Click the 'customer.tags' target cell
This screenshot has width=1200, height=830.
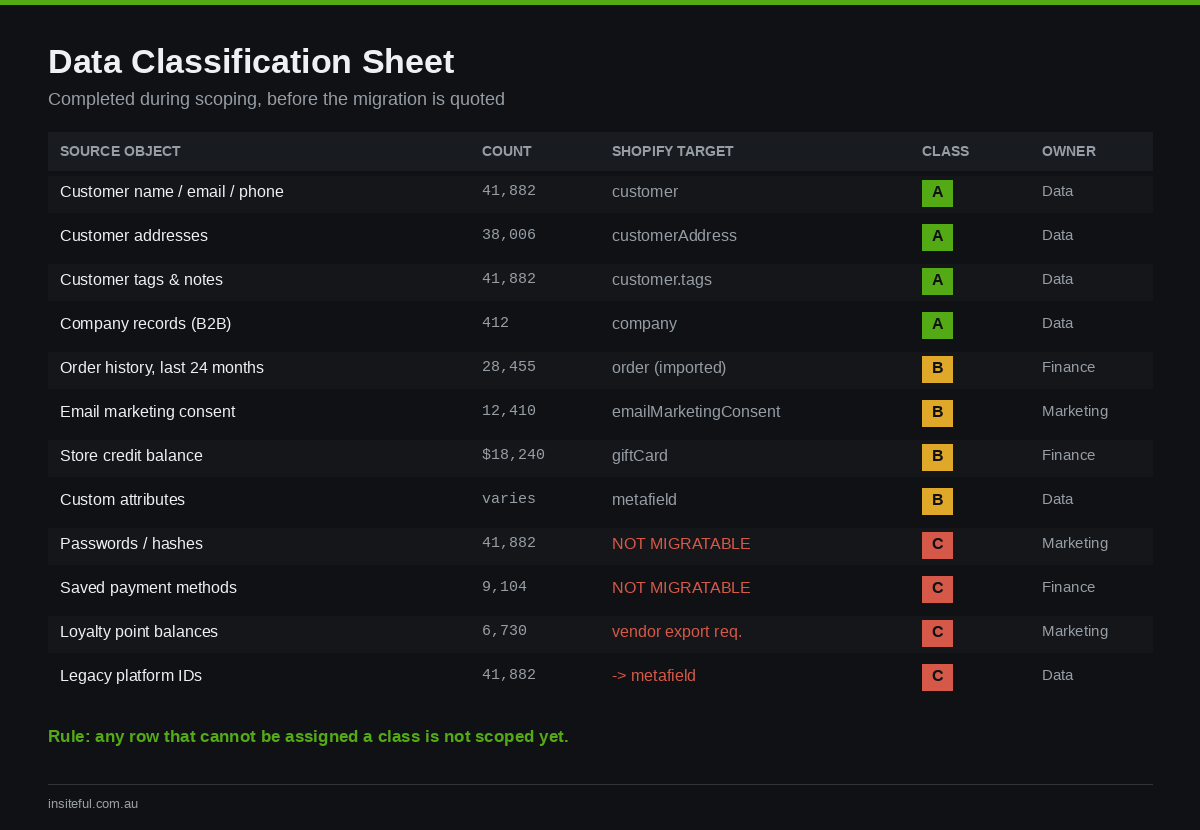point(662,279)
